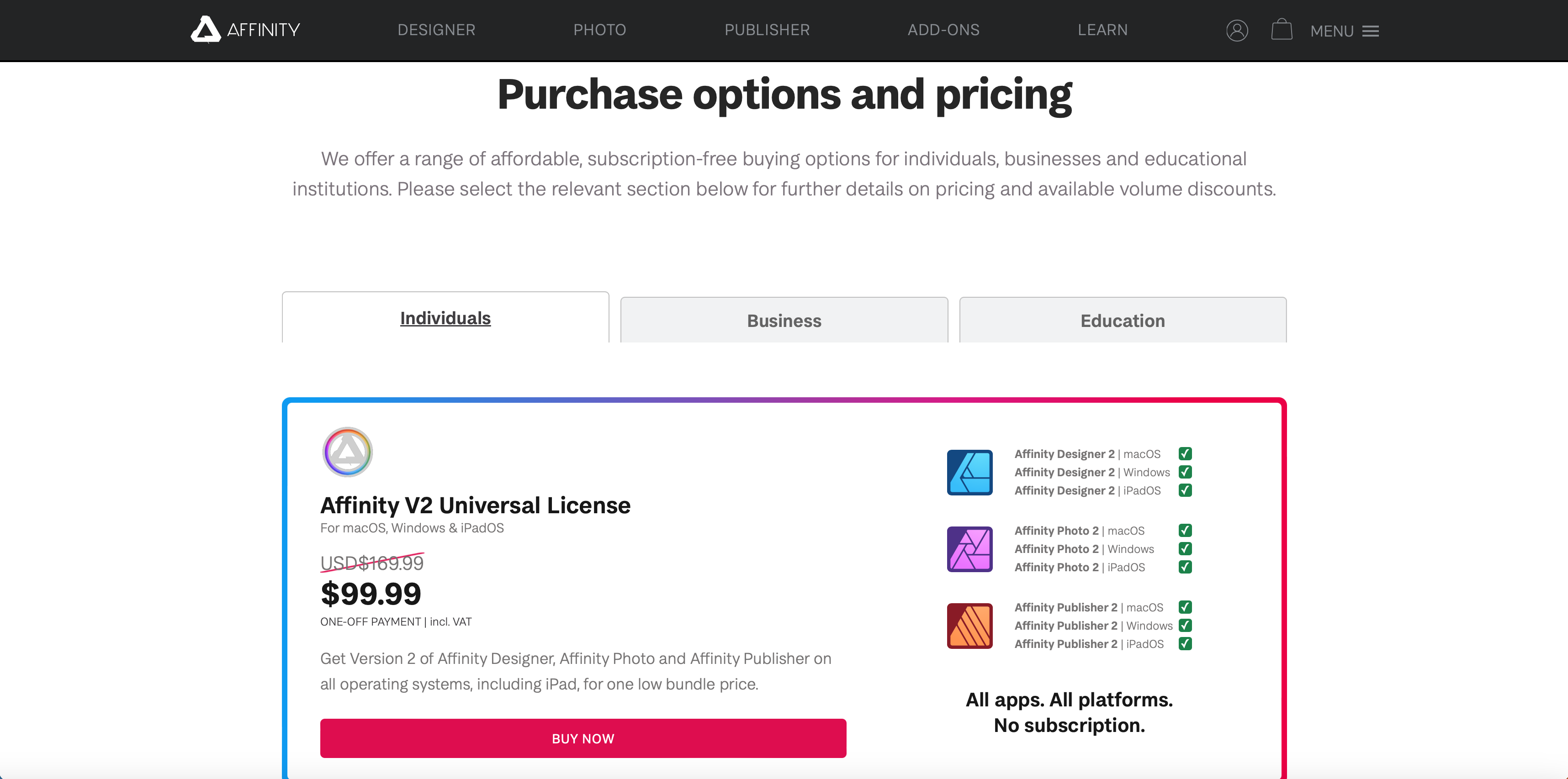Viewport: 1568px width, 779px height.
Task: Open the hamburger MENU icon
Action: [x=1370, y=31]
